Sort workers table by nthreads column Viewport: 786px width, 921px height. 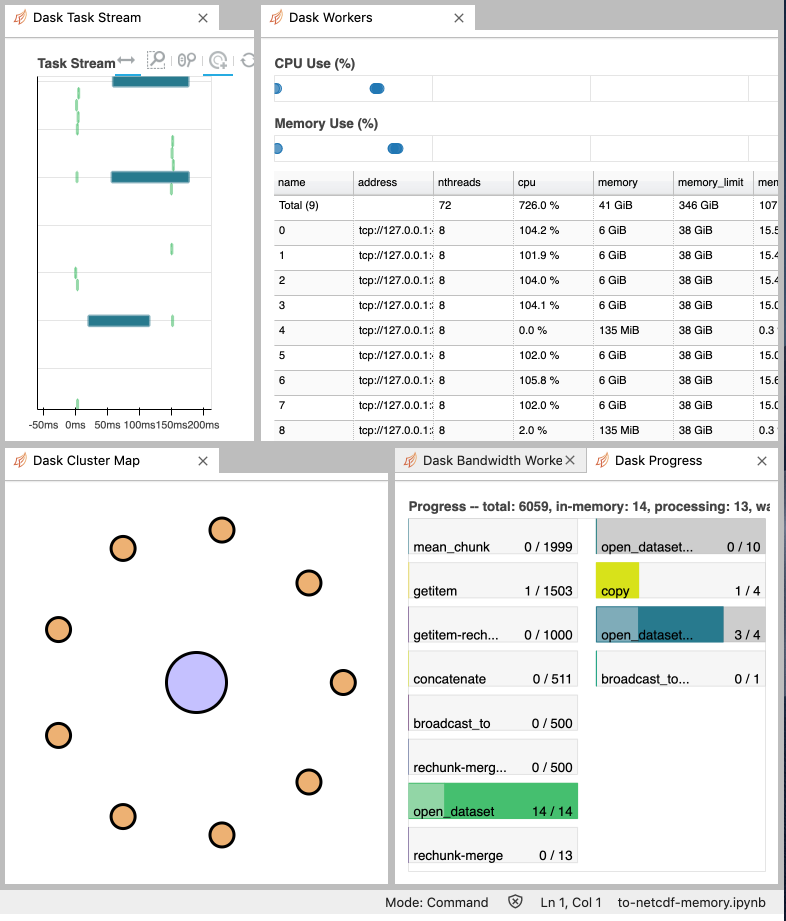[x=473, y=183]
